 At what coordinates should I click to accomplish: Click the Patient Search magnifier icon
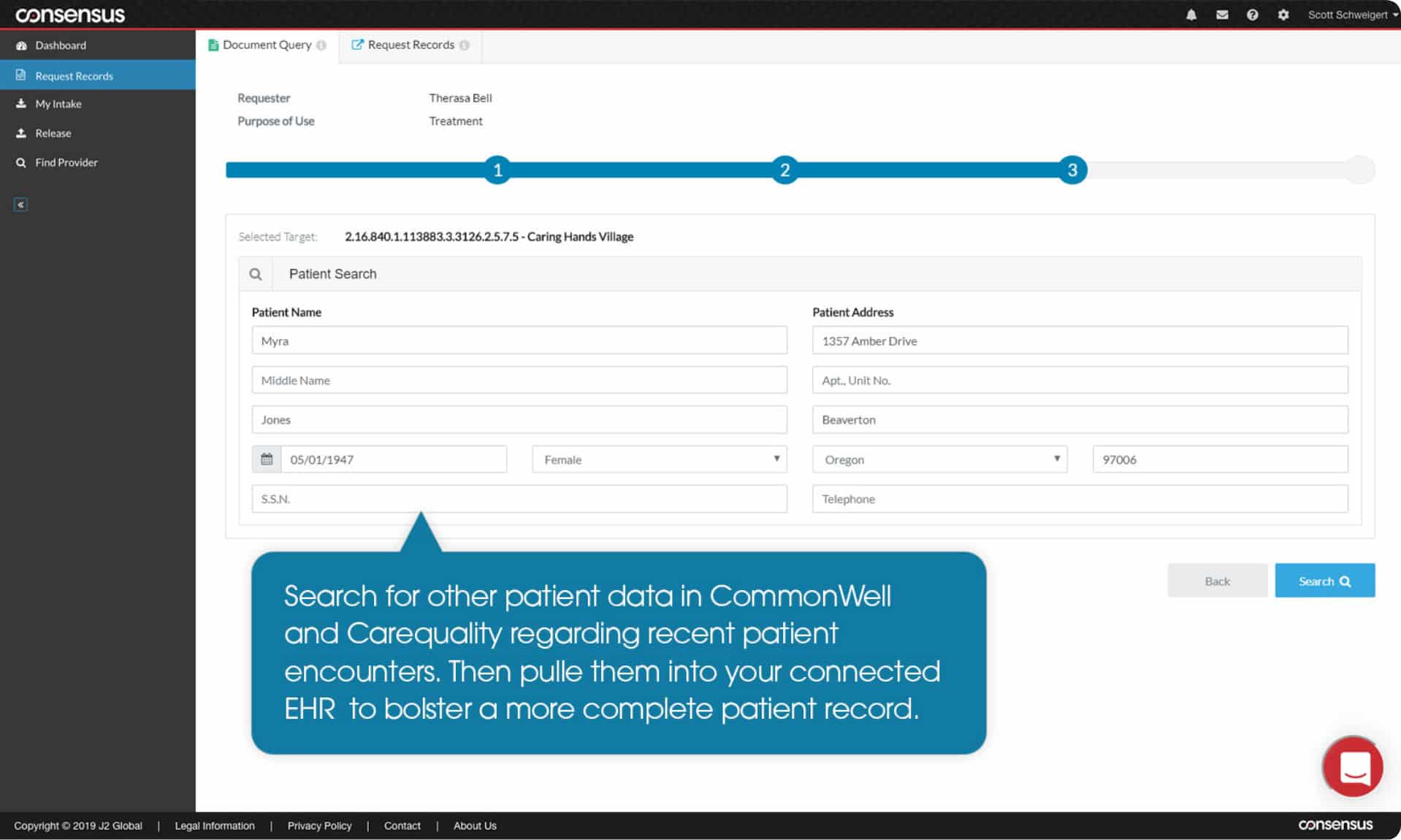click(256, 274)
